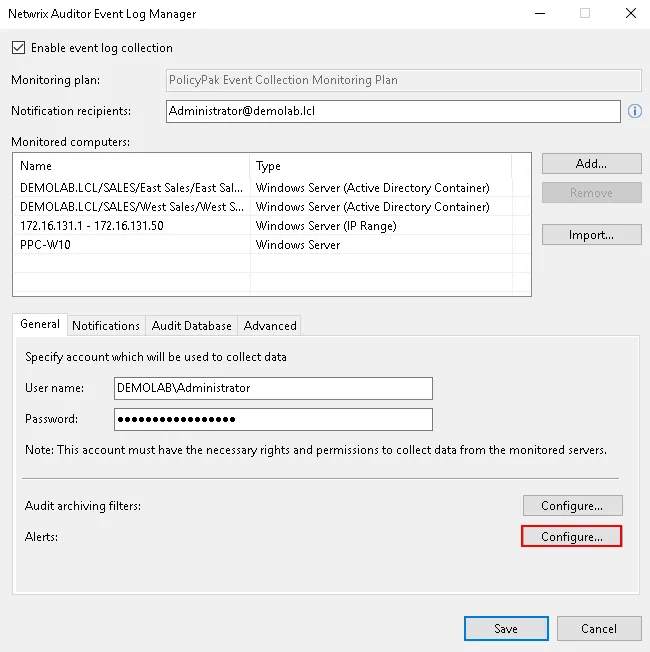
Task: Configure the Audit archiving filters
Action: coord(572,506)
